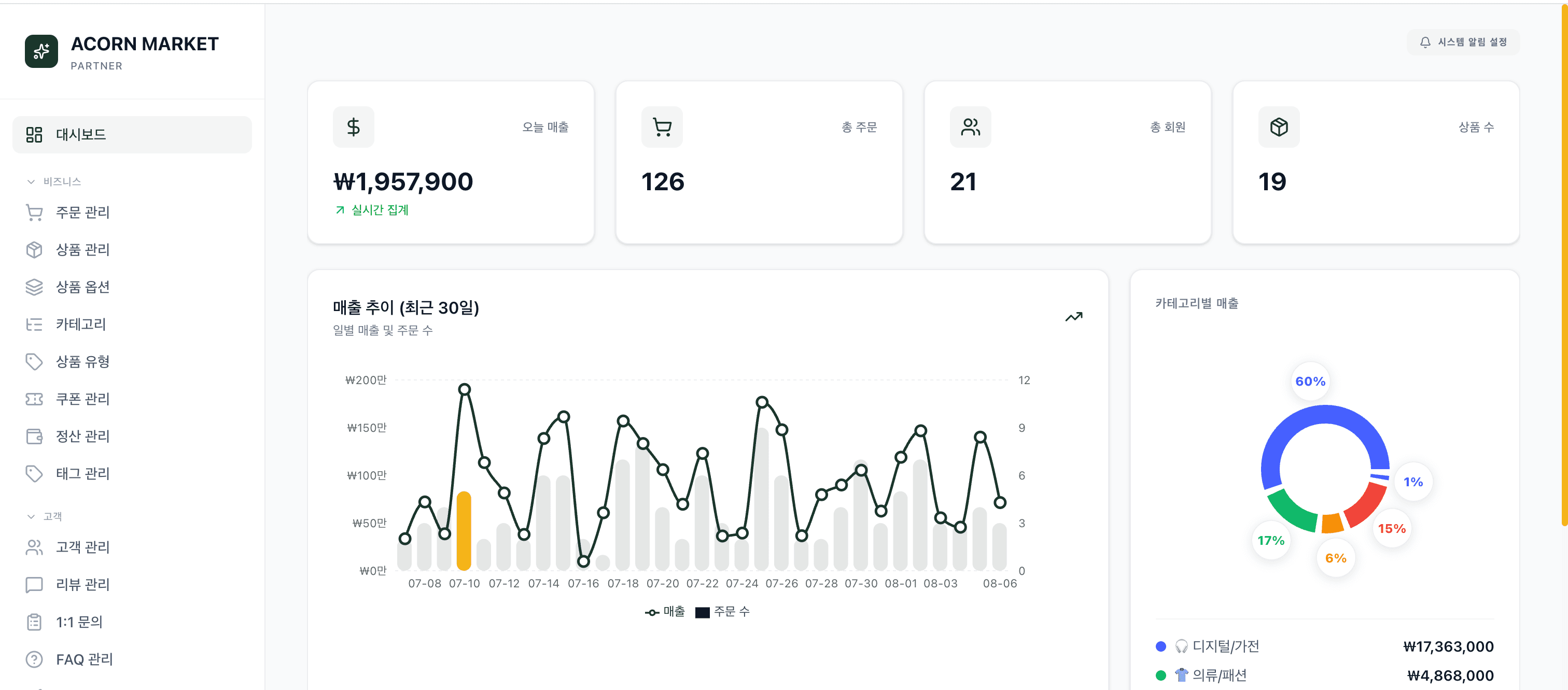Go to 태그 관리
The height and width of the screenshot is (690, 1568).
pyautogui.click(x=132, y=473)
